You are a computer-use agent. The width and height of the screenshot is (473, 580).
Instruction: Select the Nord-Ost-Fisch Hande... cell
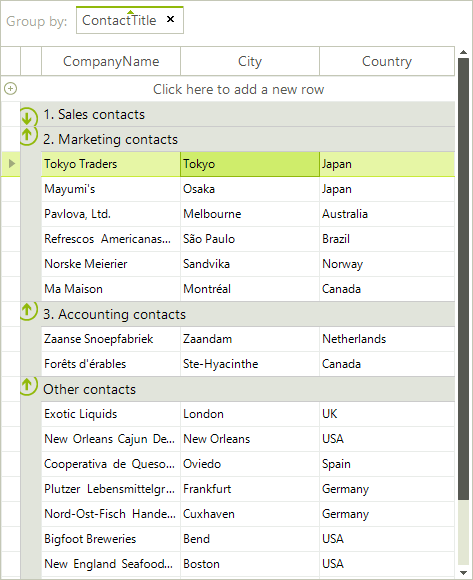pyautogui.click(x=111, y=514)
